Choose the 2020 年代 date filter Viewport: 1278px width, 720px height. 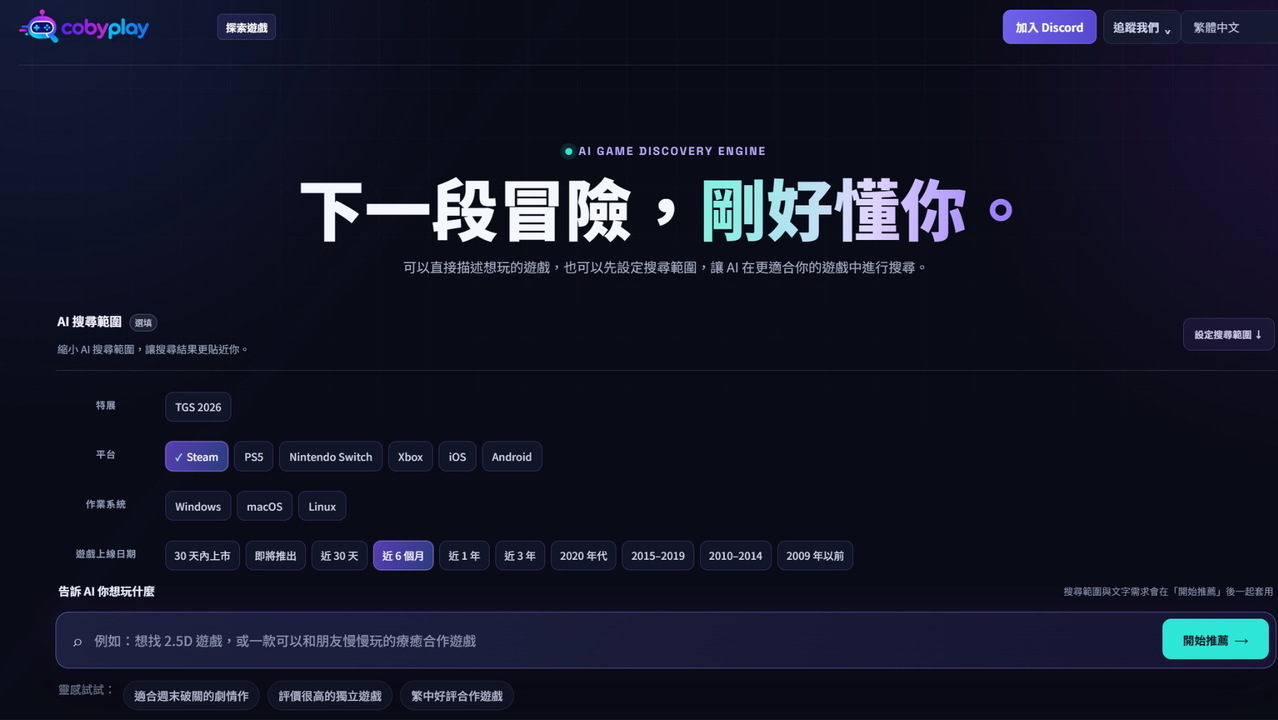point(583,555)
